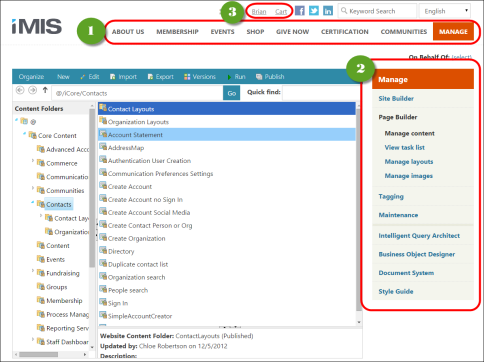Image resolution: width=484 pixels, height=362 pixels.
Task: Select Sign In content item
Action: (227, 303)
